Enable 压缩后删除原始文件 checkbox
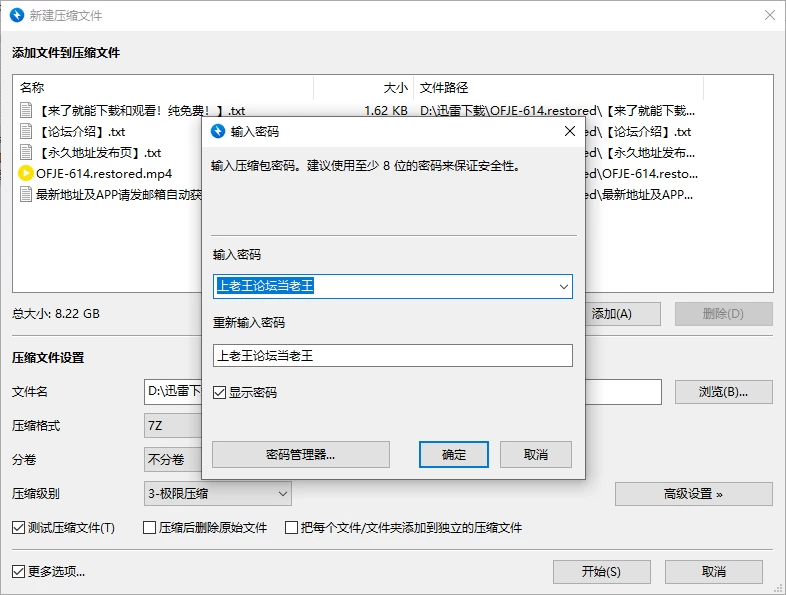 pyautogui.click(x=149, y=527)
